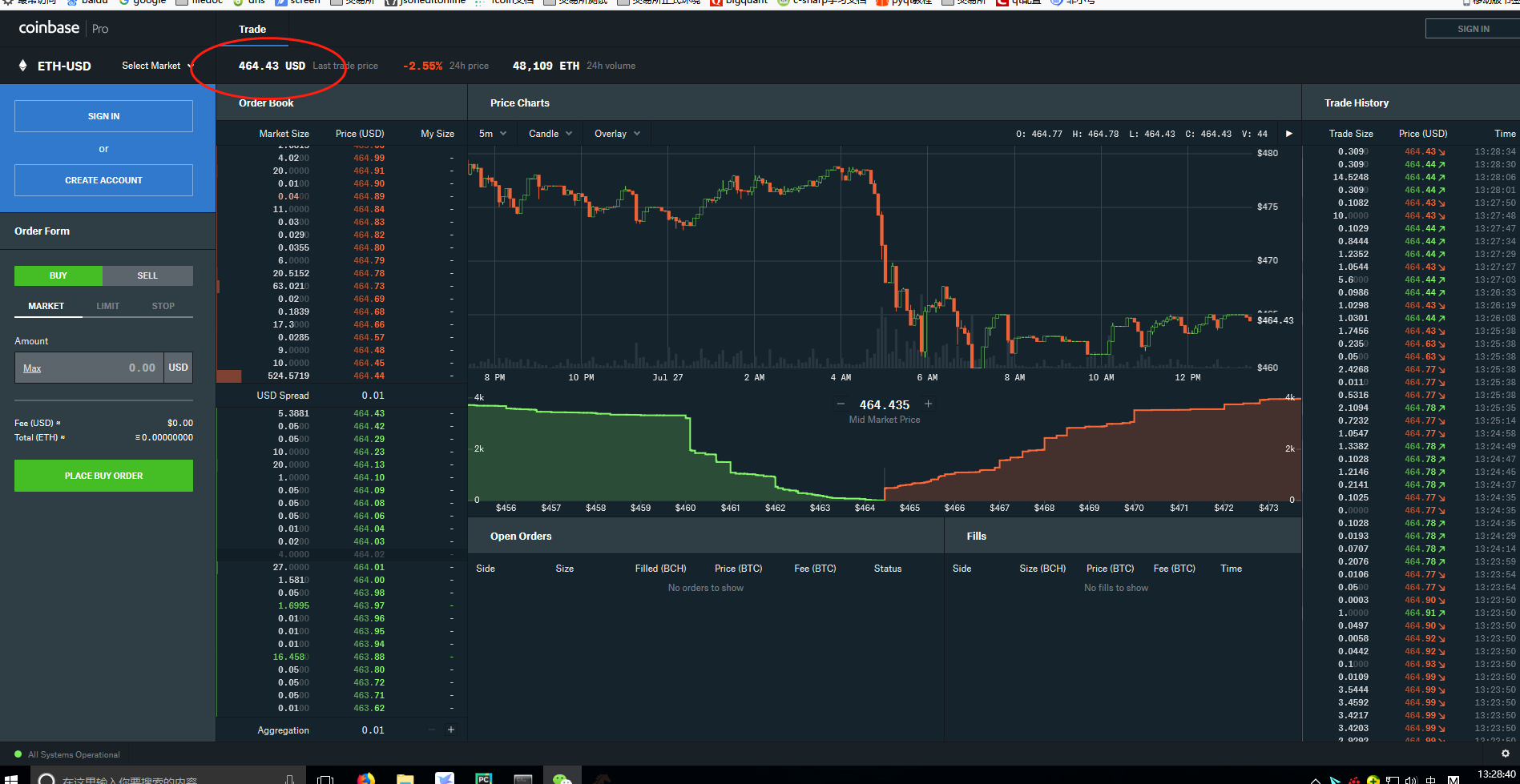The image size is (1520, 784).
Task: Select ask row priced 464.91
Action: tap(341, 171)
